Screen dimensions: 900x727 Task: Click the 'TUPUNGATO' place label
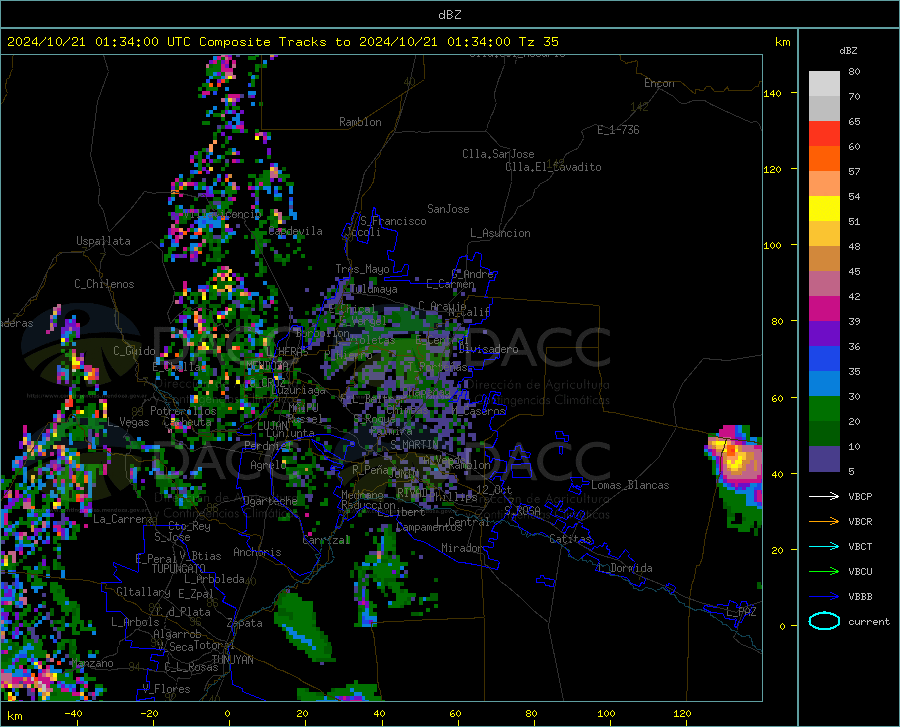[179, 569]
